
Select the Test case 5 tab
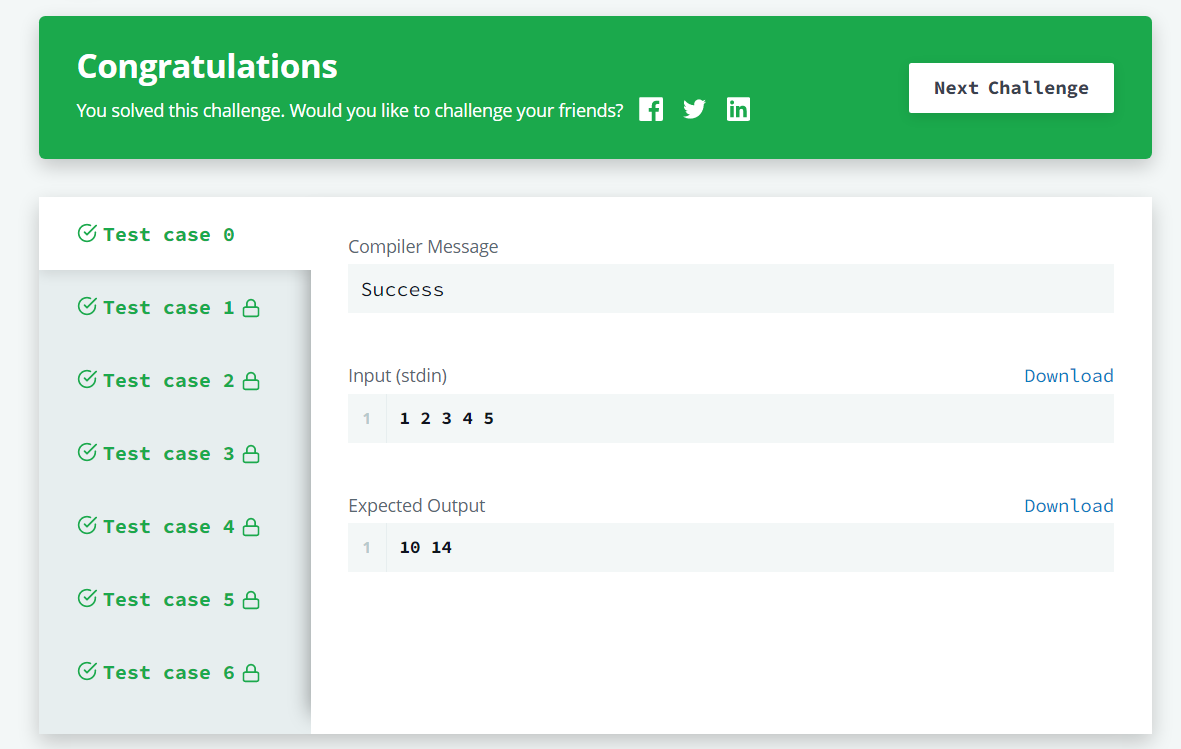(175, 599)
